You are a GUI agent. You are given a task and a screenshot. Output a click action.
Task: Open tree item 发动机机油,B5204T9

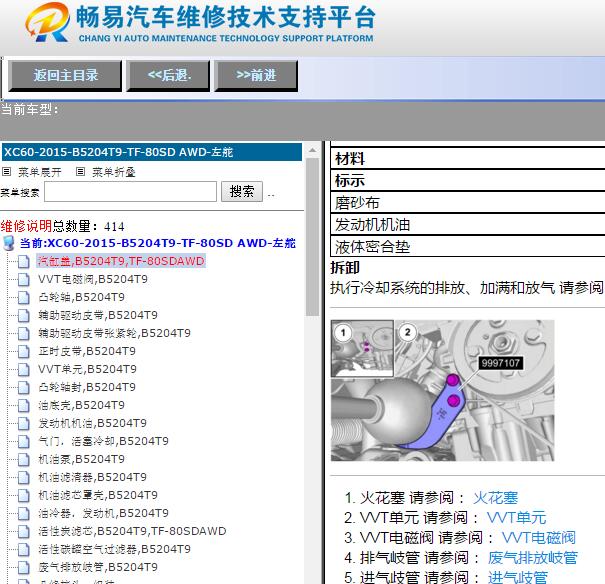coord(92,424)
